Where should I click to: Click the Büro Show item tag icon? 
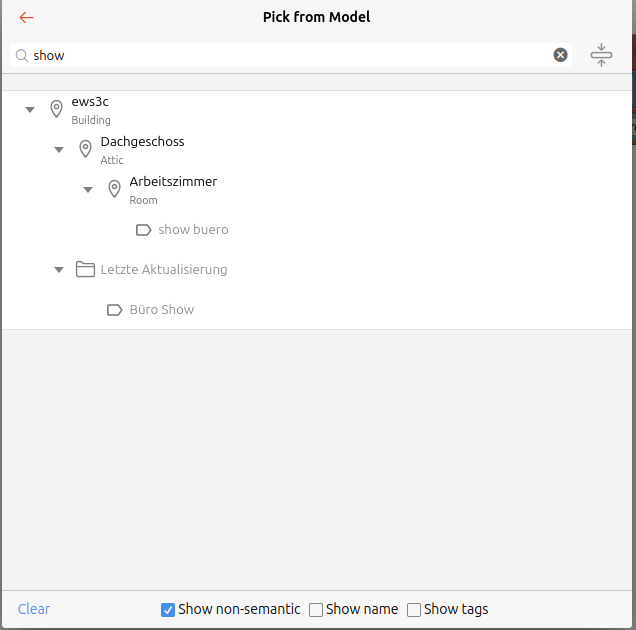(115, 310)
